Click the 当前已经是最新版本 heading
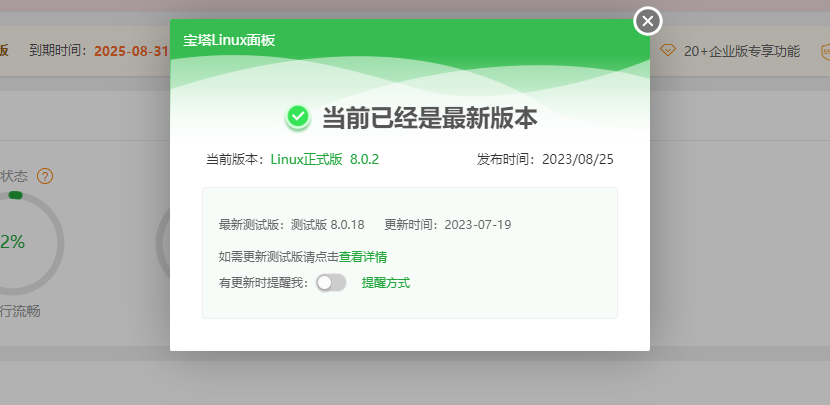 pyautogui.click(x=430, y=118)
